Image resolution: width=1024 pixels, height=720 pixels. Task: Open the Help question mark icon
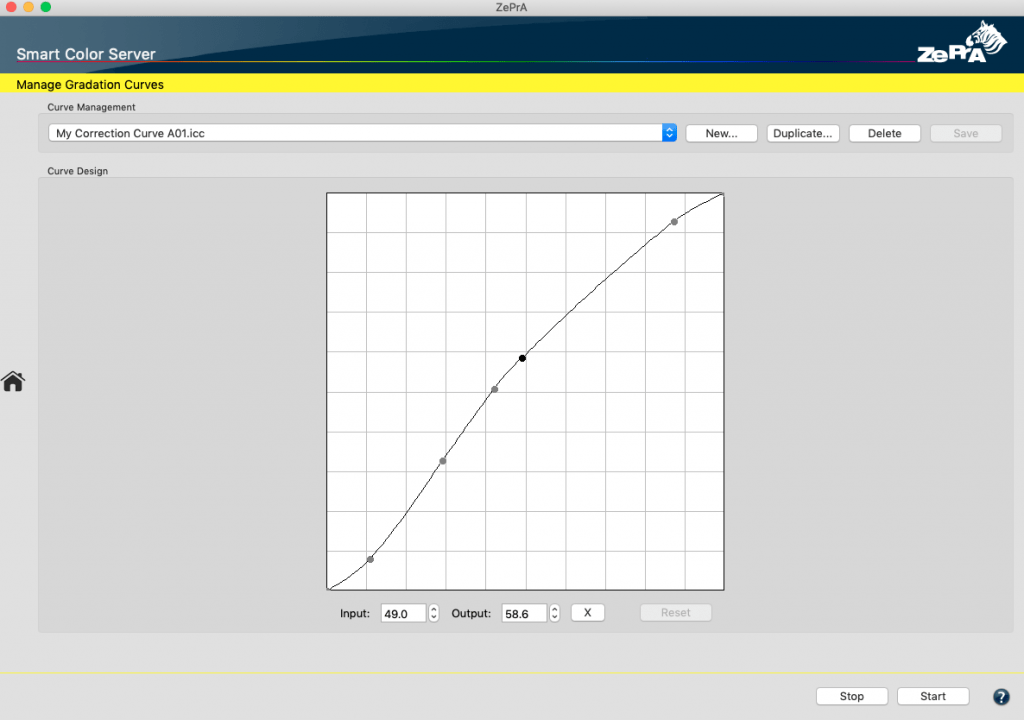pos(1002,696)
